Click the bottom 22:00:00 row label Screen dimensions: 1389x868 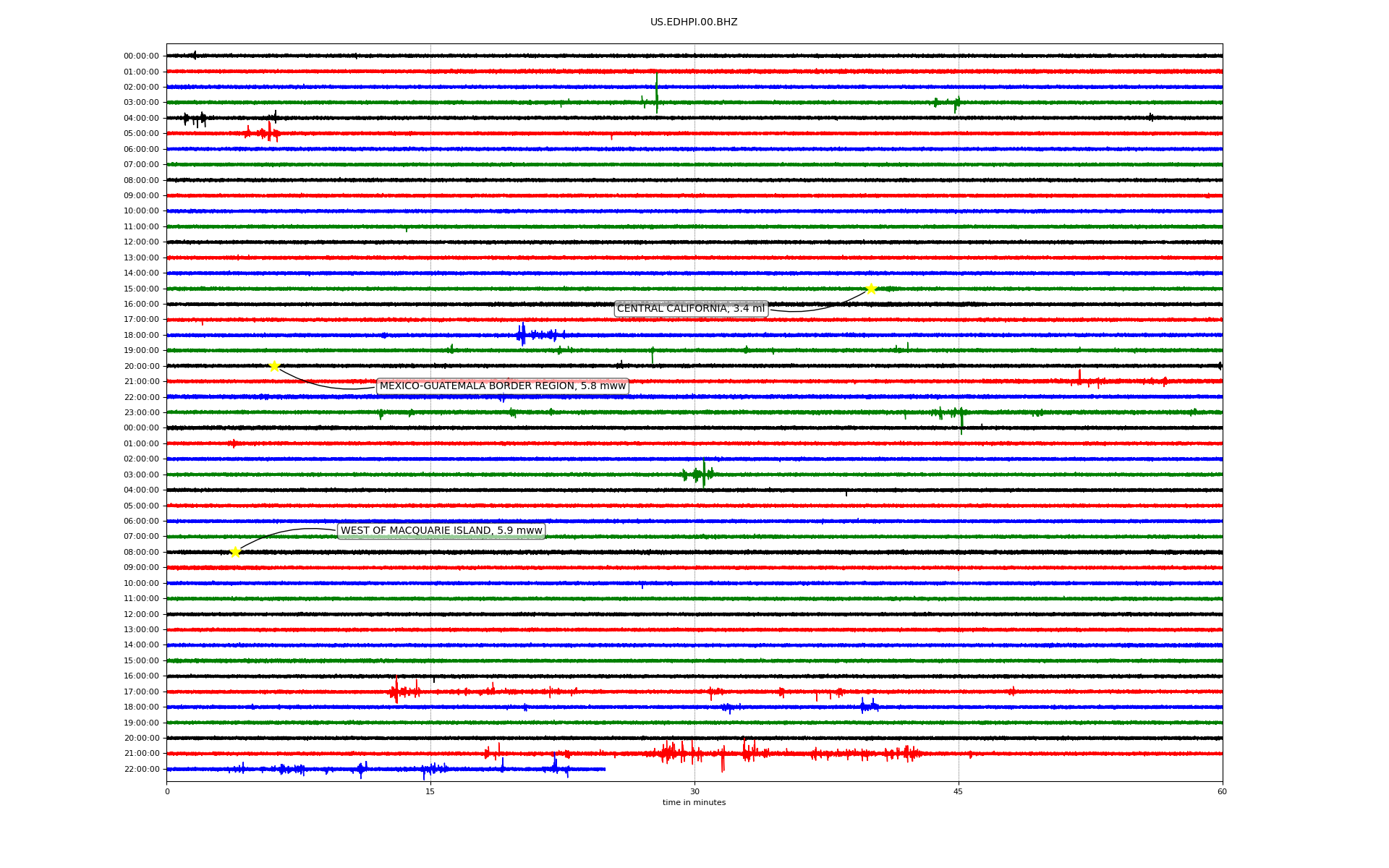coord(141,770)
